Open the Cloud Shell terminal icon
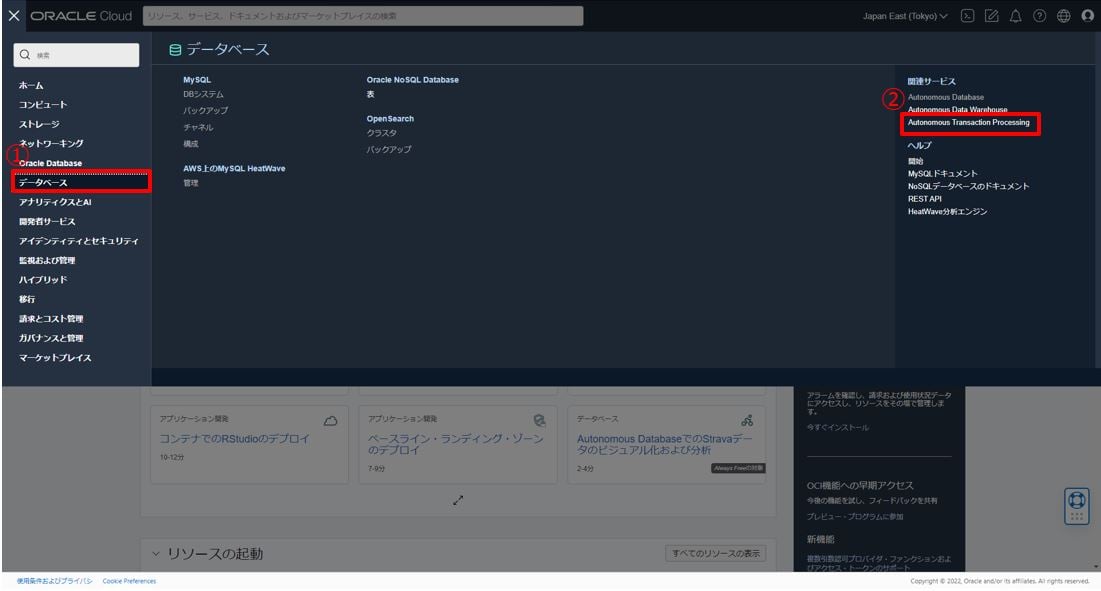This screenshot has width=1101, height=591. [x=968, y=15]
